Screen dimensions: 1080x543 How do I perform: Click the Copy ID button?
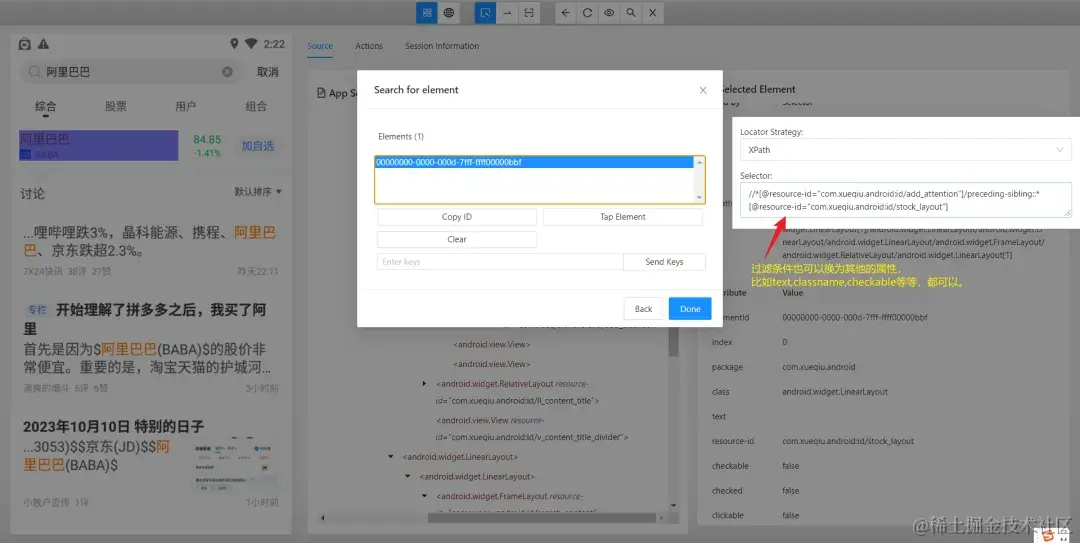[457, 217]
